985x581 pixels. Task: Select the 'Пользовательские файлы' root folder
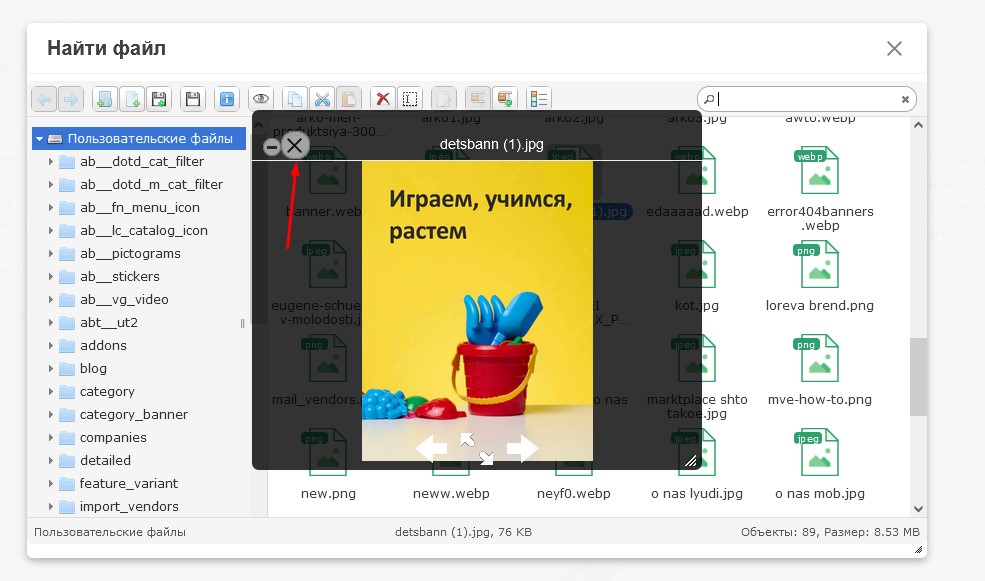coord(139,139)
